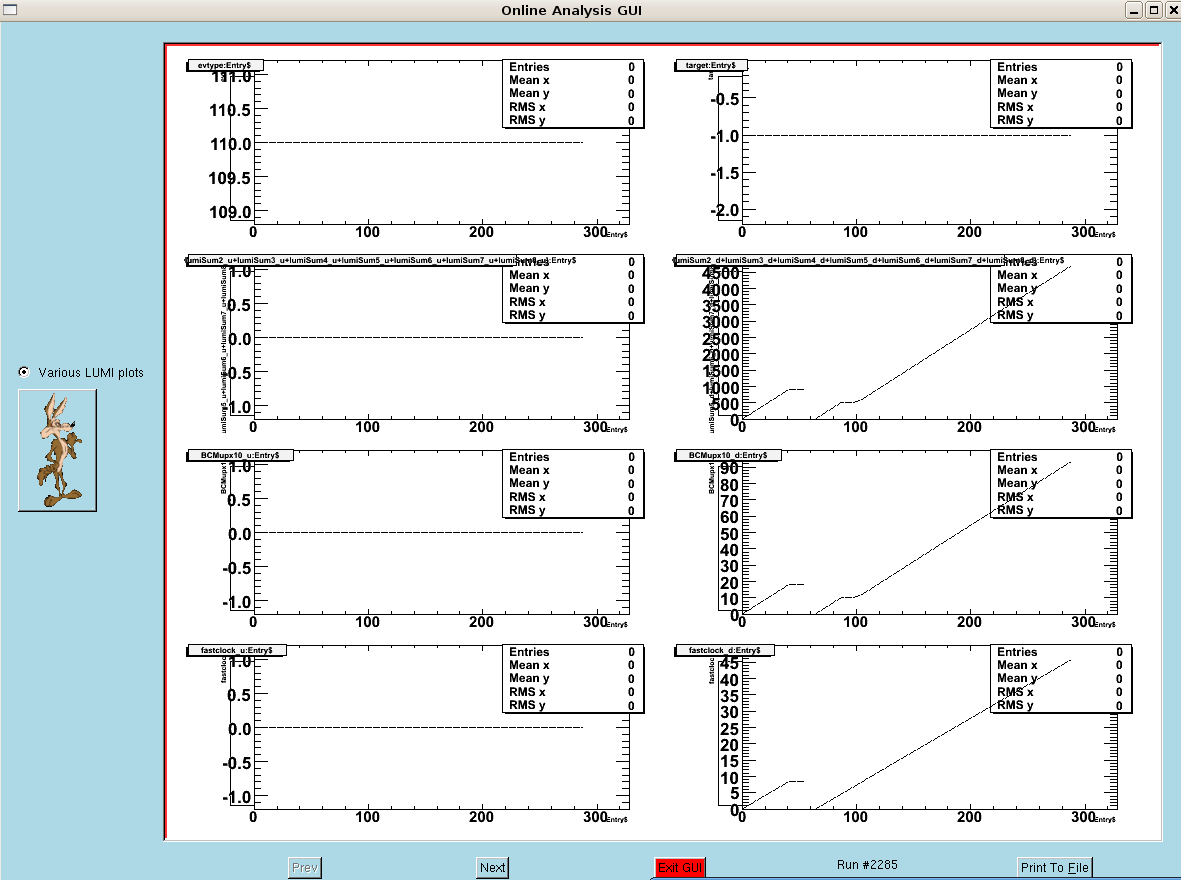Viewport: 1181px width, 880px height.
Task: Minimize the Online Analysis GUI window
Action: [1134, 10]
